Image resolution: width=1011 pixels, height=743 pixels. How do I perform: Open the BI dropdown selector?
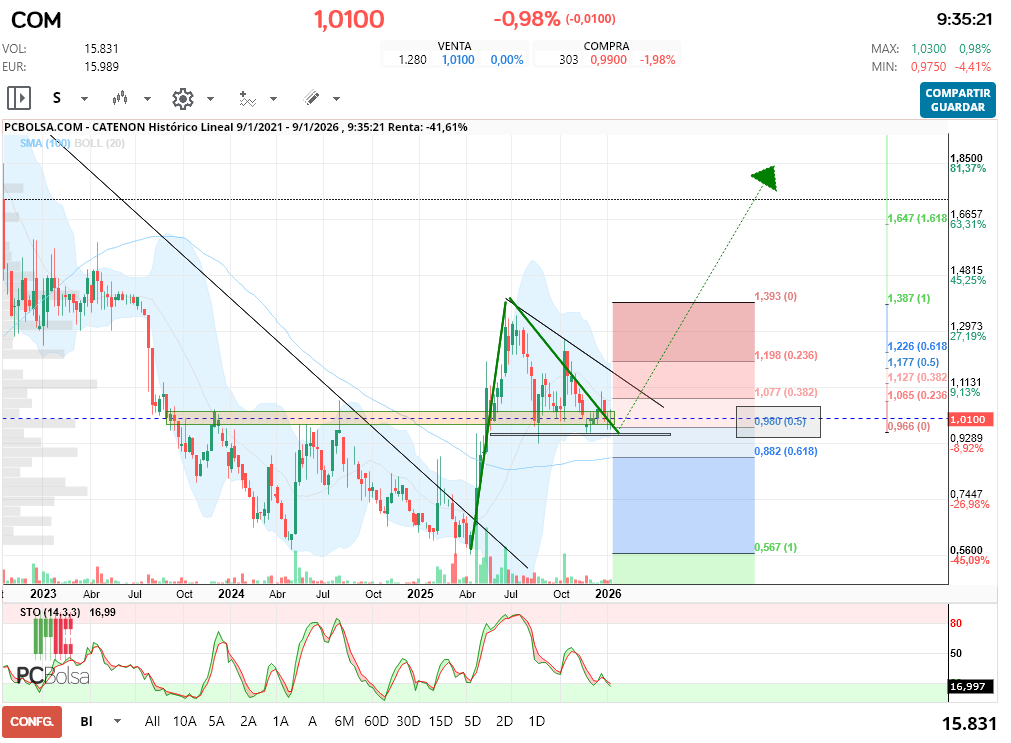point(101,721)
